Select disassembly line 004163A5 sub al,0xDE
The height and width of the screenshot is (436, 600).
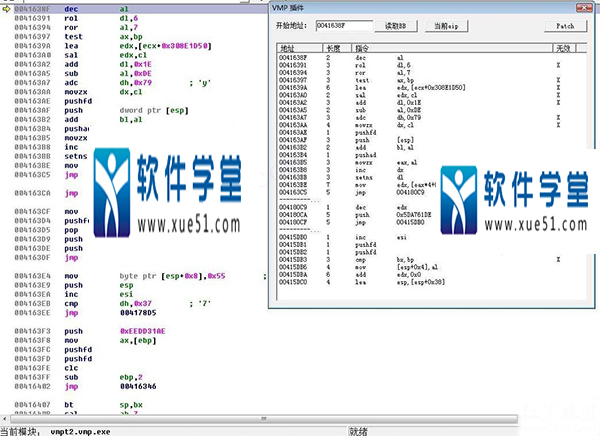140,73
